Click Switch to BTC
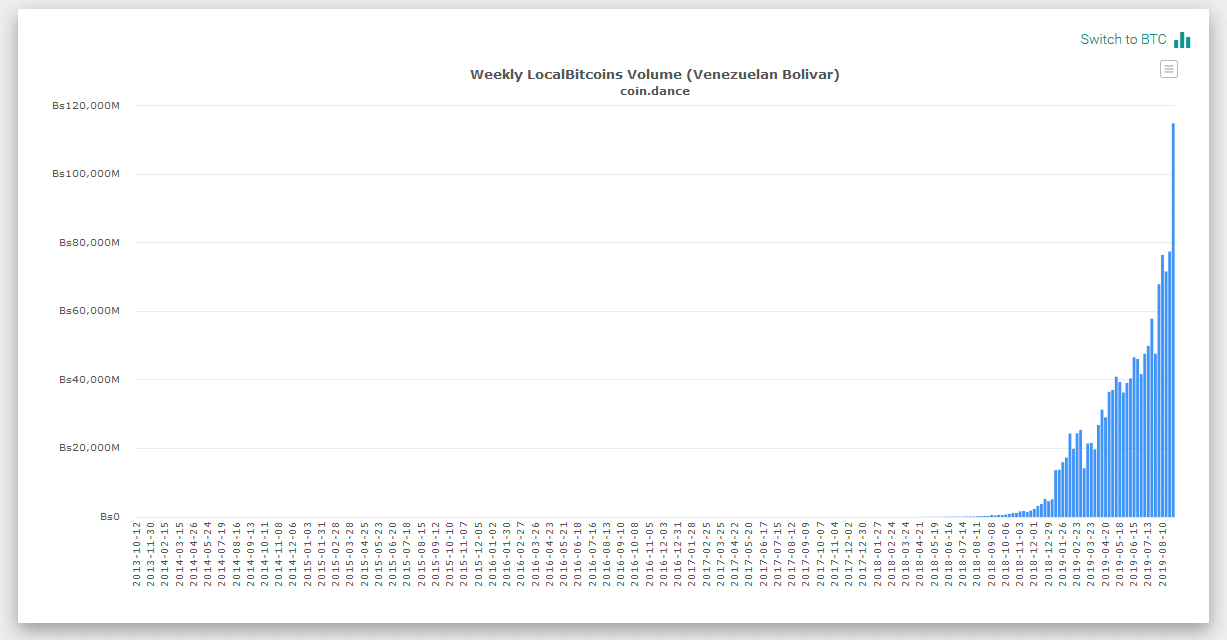 (1122, 39)
